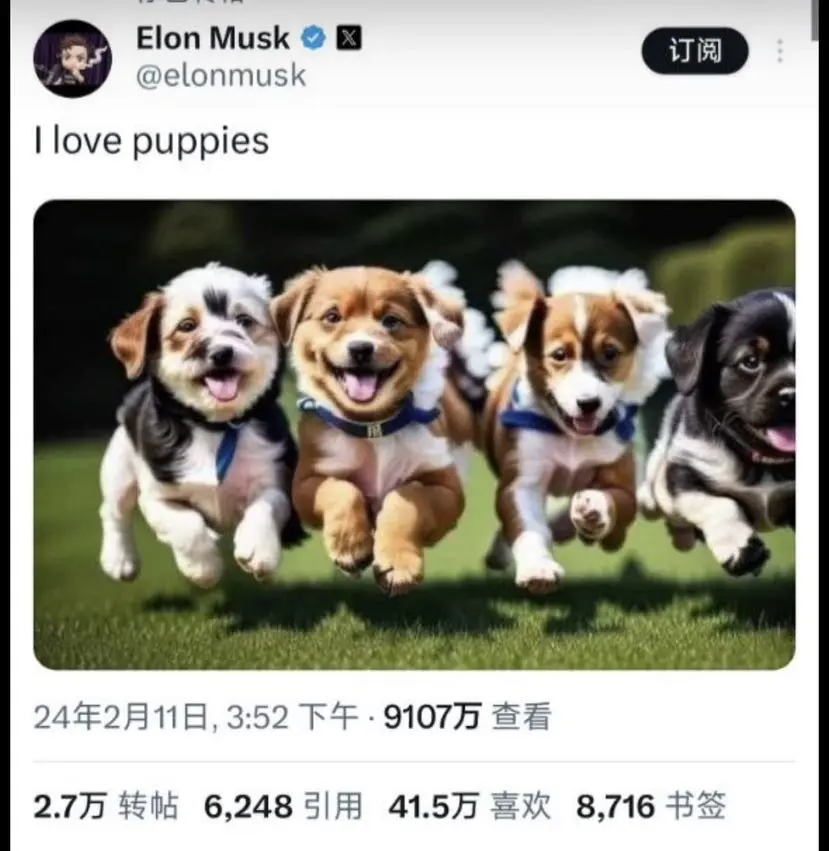View the 9107万 查看 view count
This screenshot has width=829, height=851.
point(467,716)
